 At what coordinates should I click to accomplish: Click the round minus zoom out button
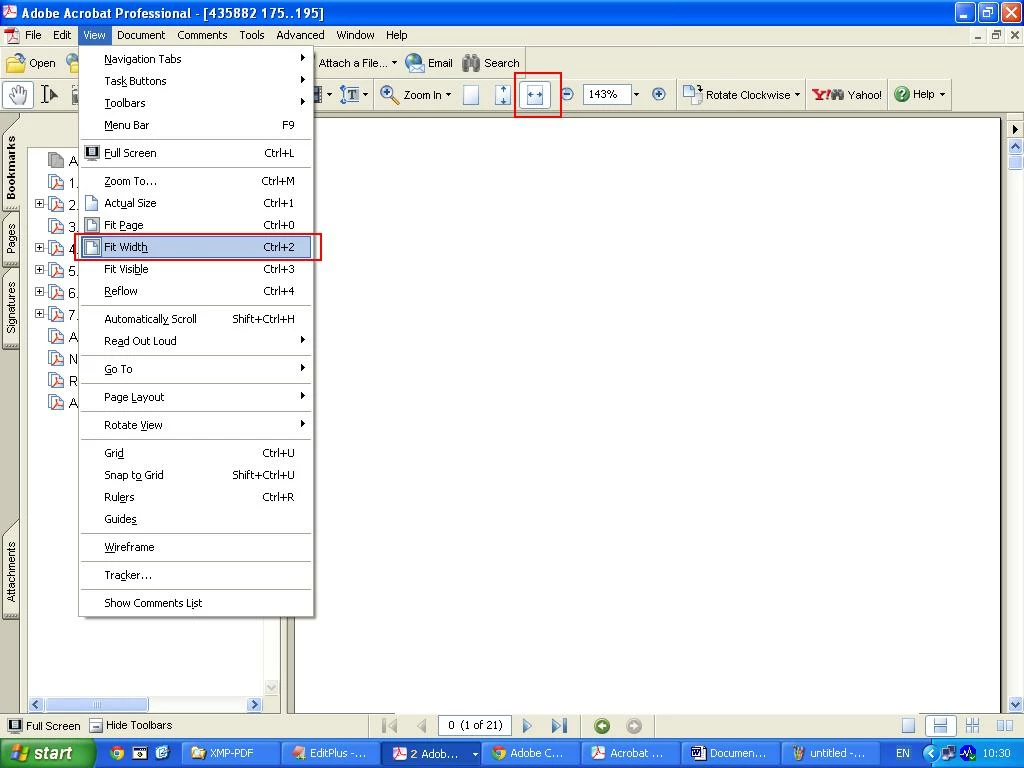coord(568,95)
